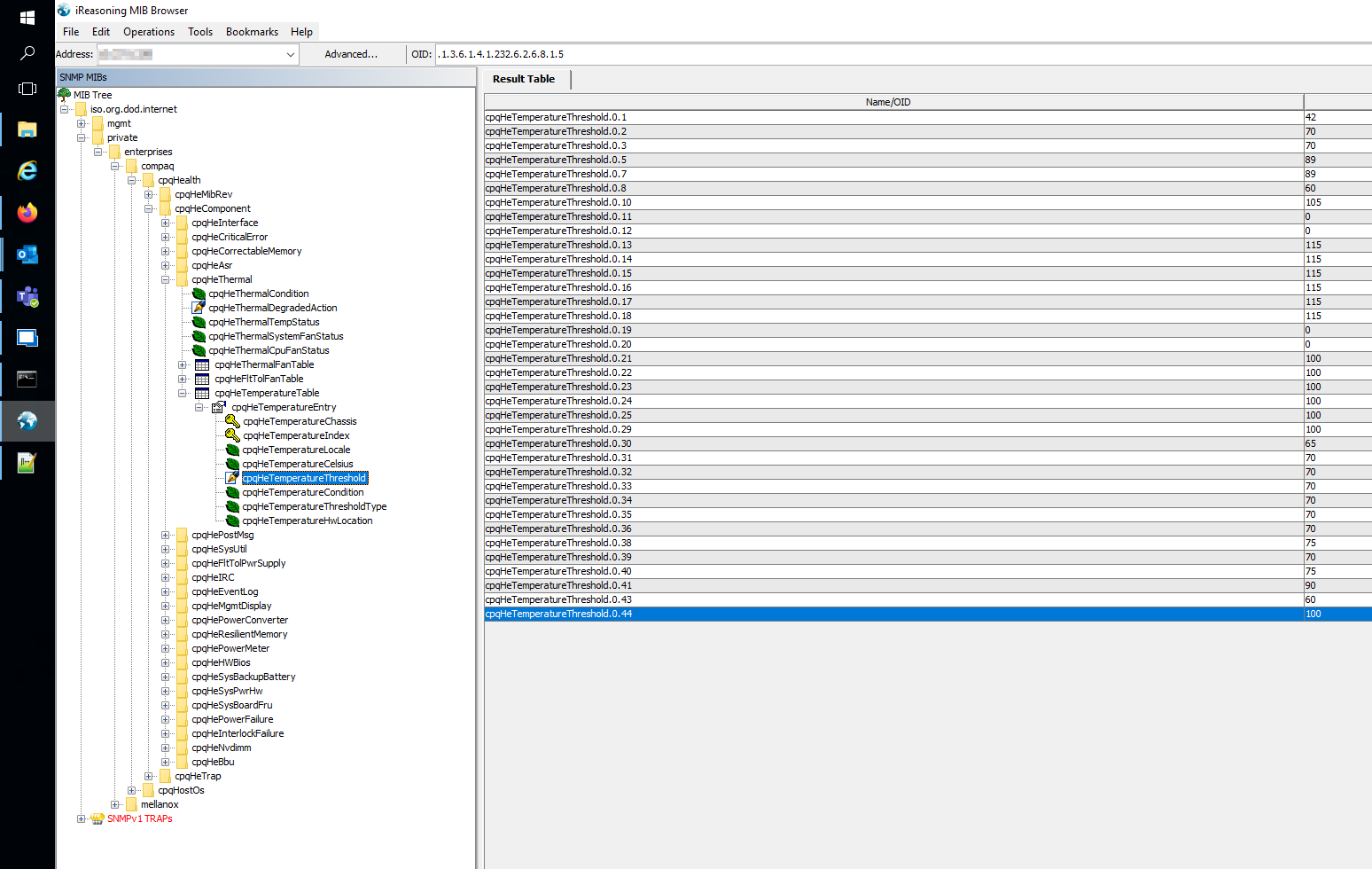Open Internet Explorer from the taskbar
1372x869 pixels.
(27, 171)
